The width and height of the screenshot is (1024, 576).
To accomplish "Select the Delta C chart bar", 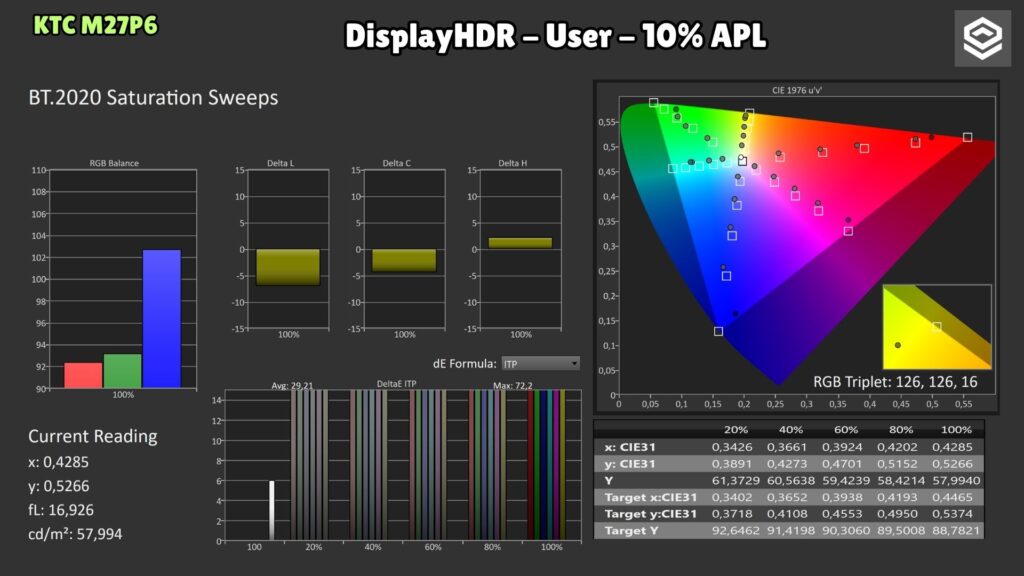I will pos(404,260).
